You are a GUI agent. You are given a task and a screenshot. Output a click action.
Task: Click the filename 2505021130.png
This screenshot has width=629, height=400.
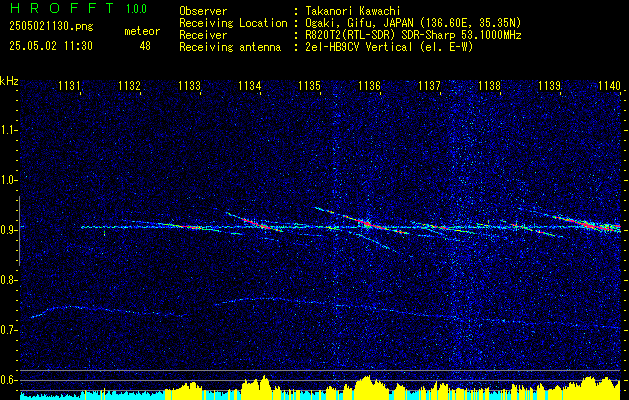tap(51, 27)
